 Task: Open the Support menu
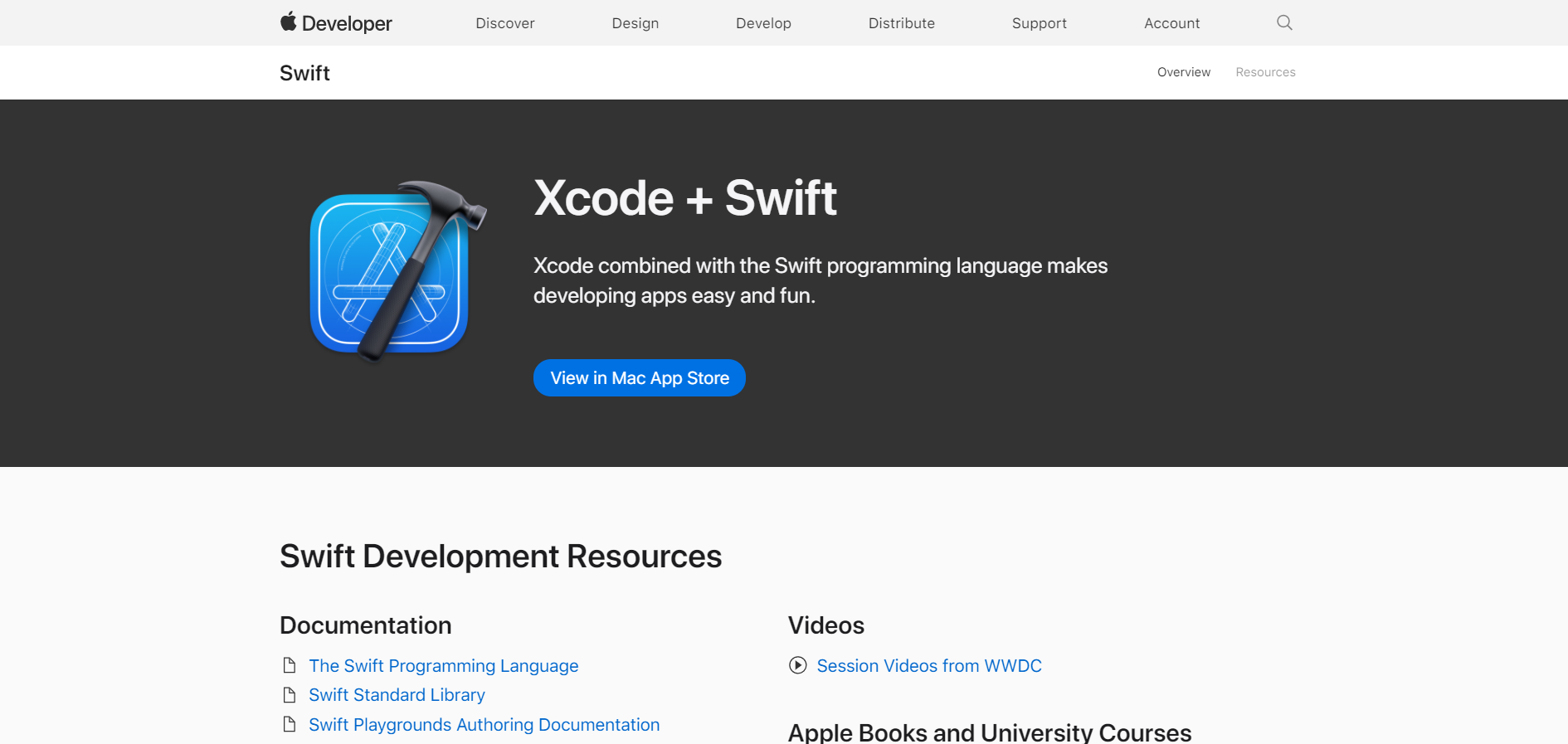1040,23
